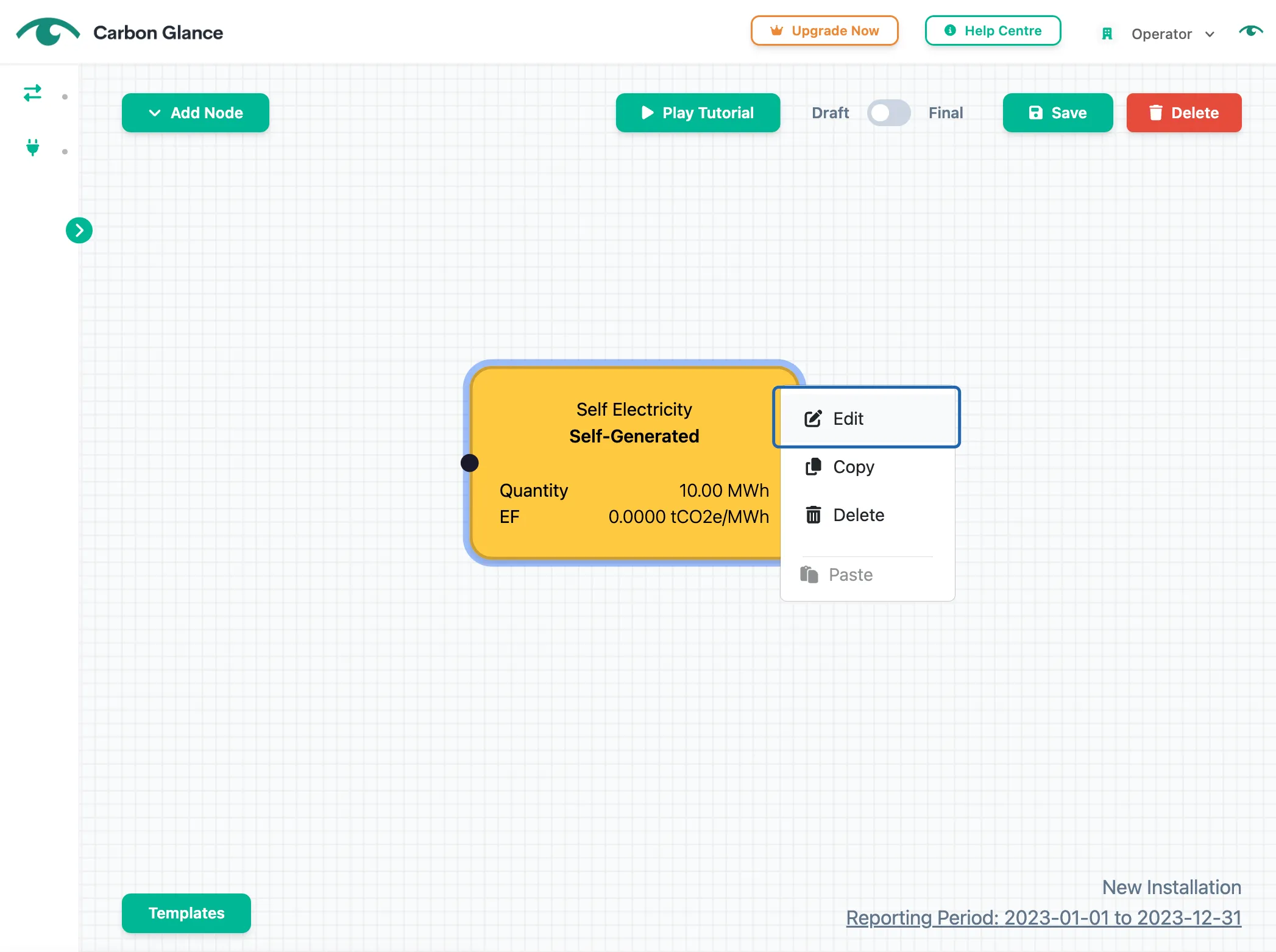Toggle the Draft/Final switch
Viewport: 1276px width, 952px height.
pyautogui.click(x=888, y=113)
